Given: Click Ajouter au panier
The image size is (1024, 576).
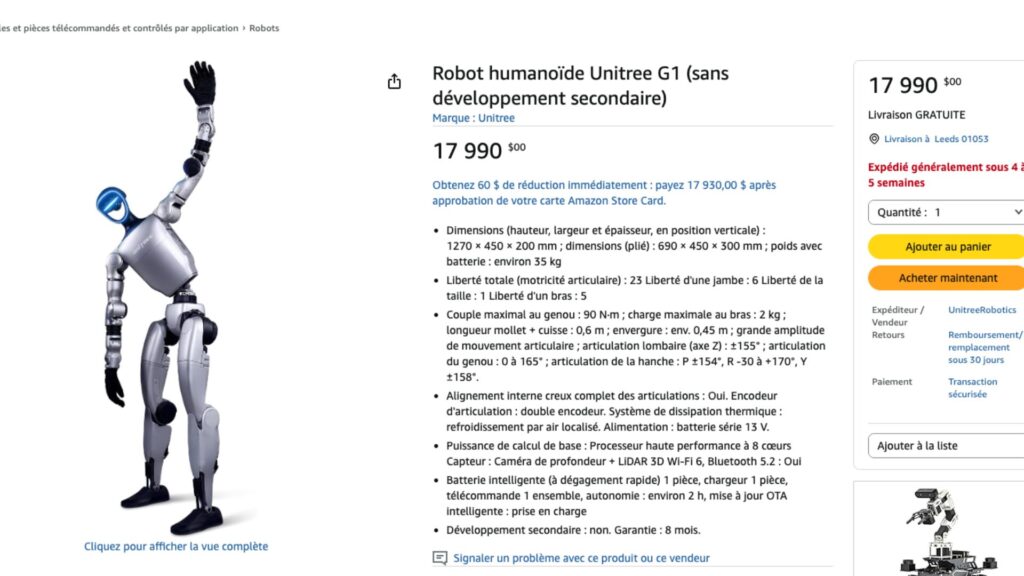Looking at the screenshot, I should tap(945, 246).
